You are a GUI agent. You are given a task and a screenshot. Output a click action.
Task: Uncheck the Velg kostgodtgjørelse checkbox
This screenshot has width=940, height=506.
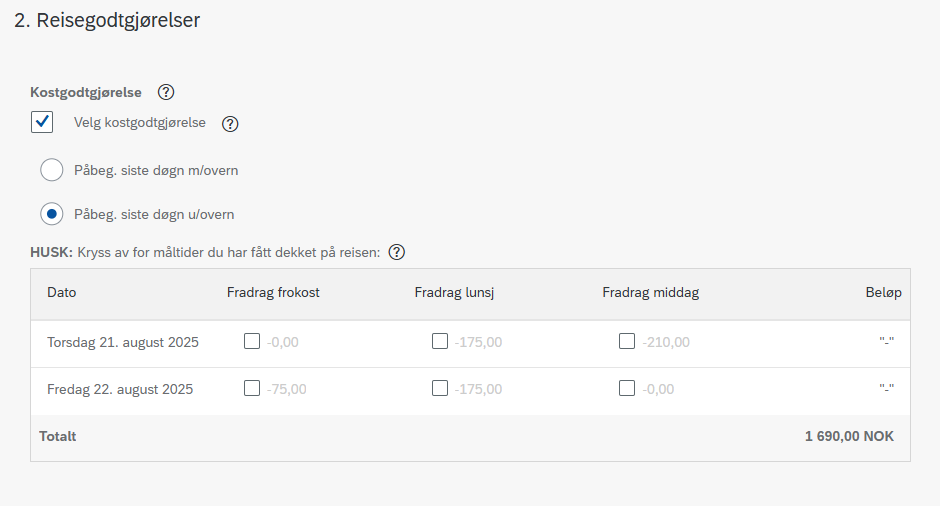pos(42,122)
